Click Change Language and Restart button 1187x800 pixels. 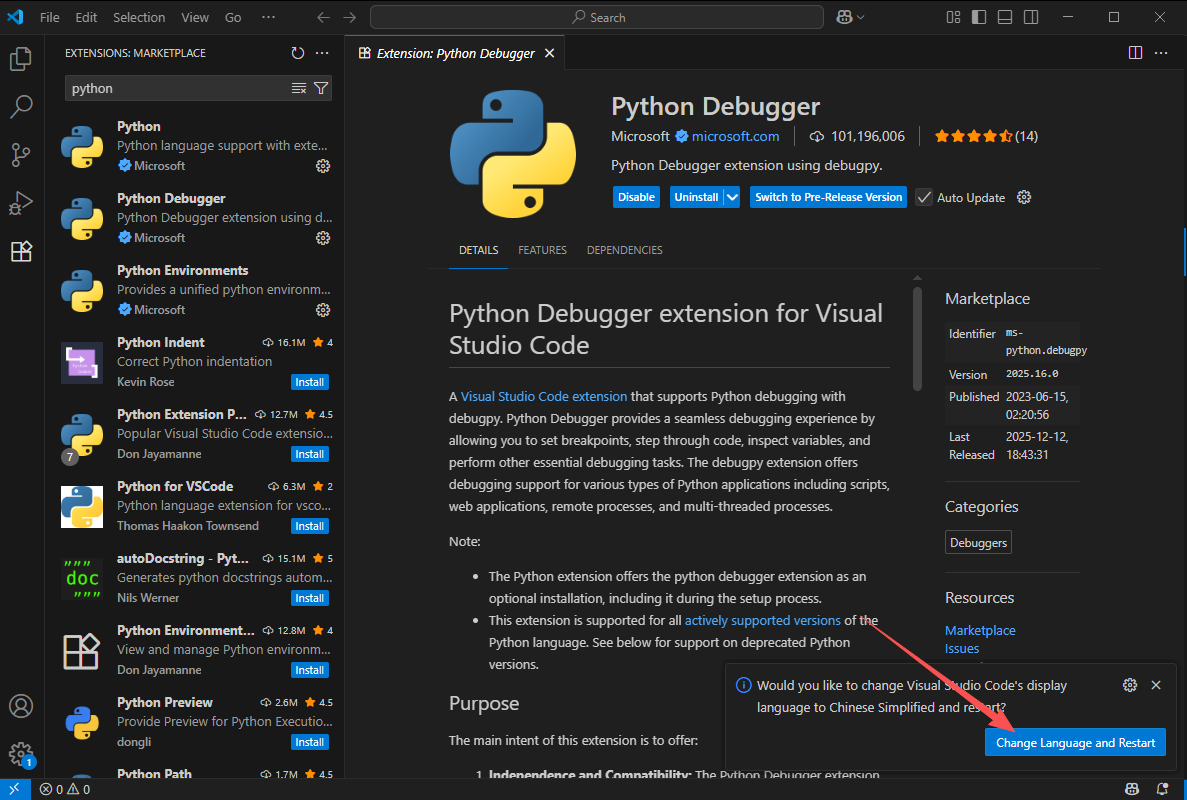point(1075,742)
